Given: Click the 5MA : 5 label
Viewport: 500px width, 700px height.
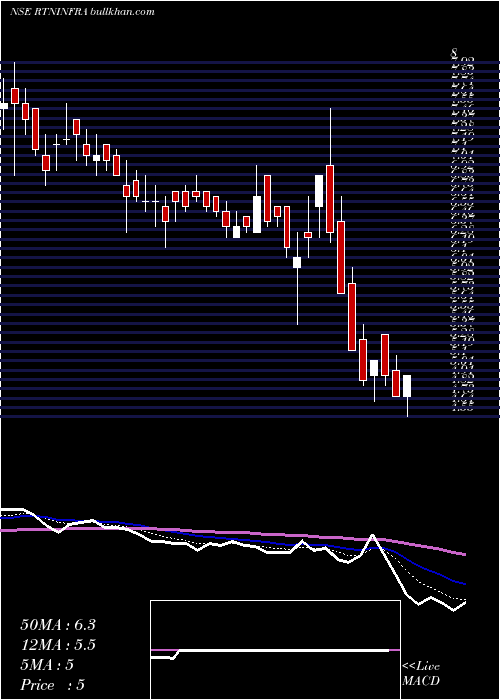Looking at the screenshot, I should tap(47, 665).
